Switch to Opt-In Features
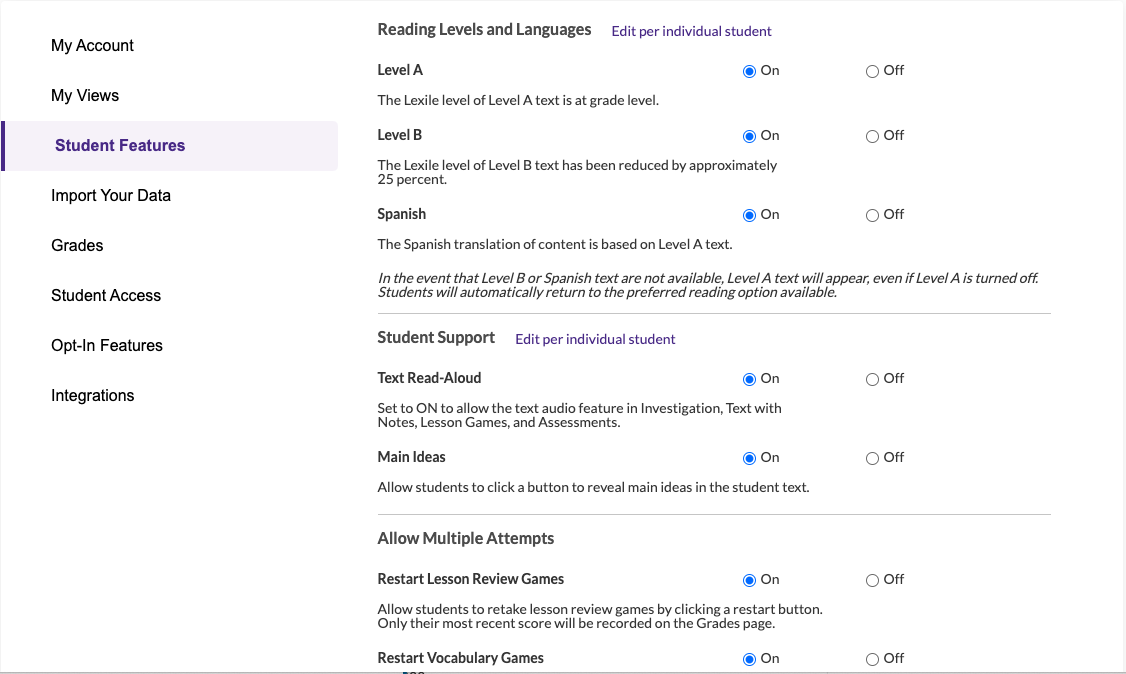This screenshot has width=1126, height=674. [x=106, y=345]
